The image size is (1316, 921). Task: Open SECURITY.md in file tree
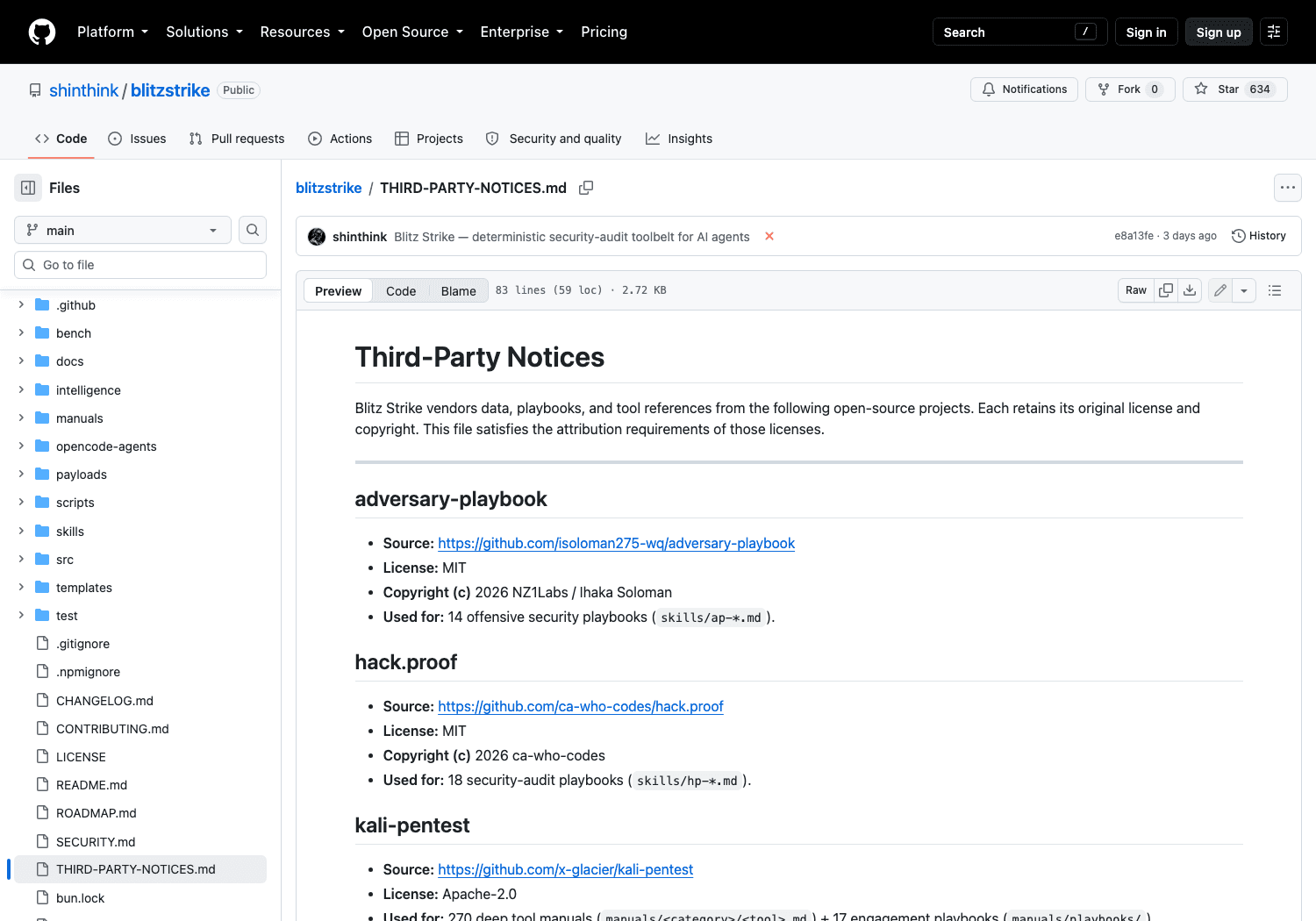pyautogui.click(x=96, y=842)
